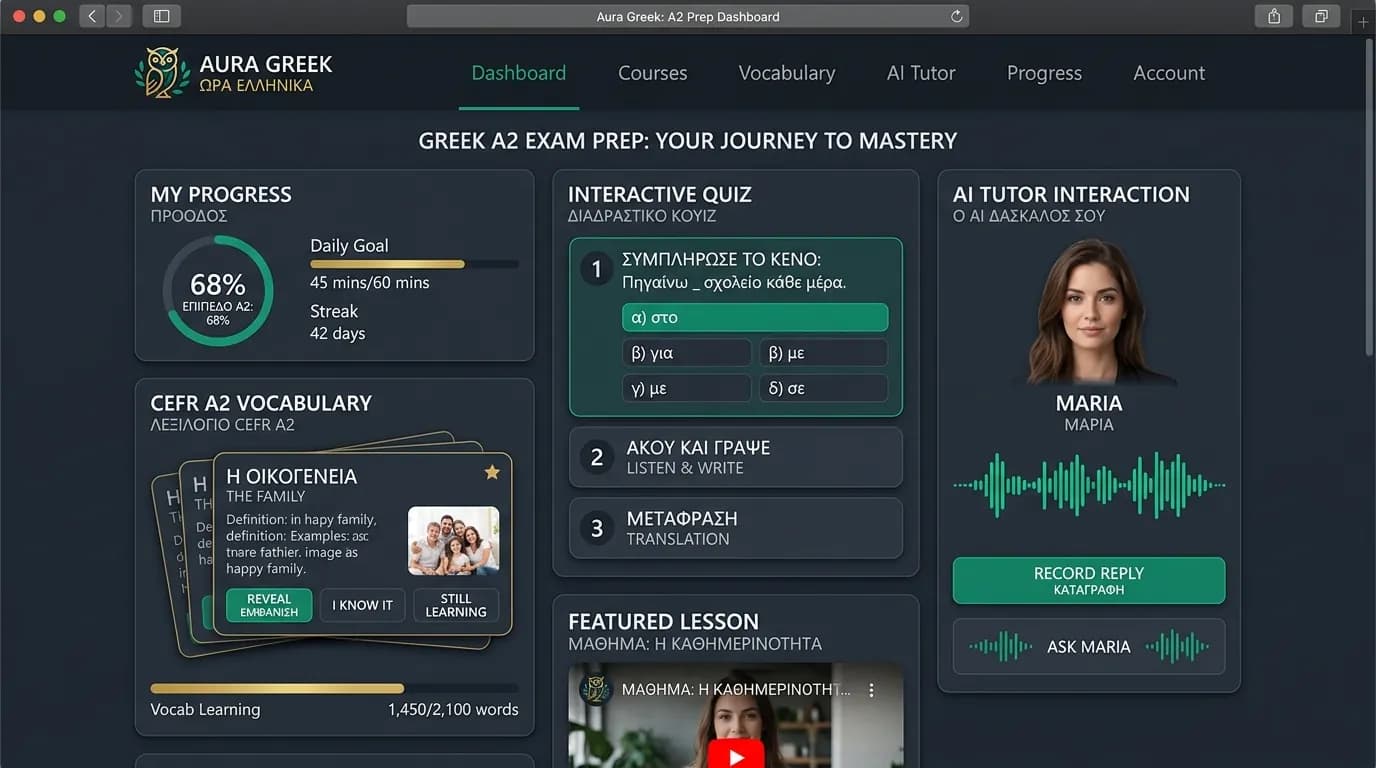Click the Record Reply button
The height and width of the screenshot is (768, 1376).
pyautogui.click(x=1089, y=581)
